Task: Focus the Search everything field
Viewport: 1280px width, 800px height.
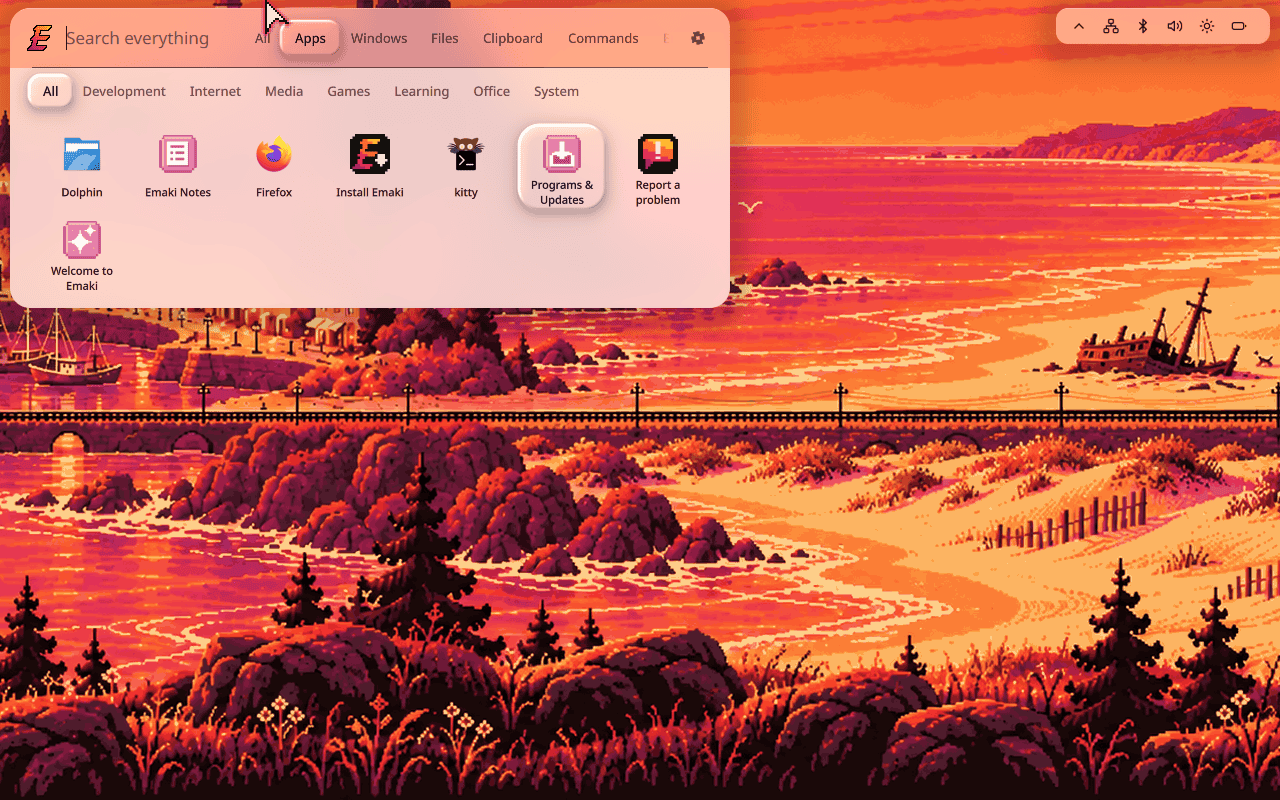Action: [150, 38]
